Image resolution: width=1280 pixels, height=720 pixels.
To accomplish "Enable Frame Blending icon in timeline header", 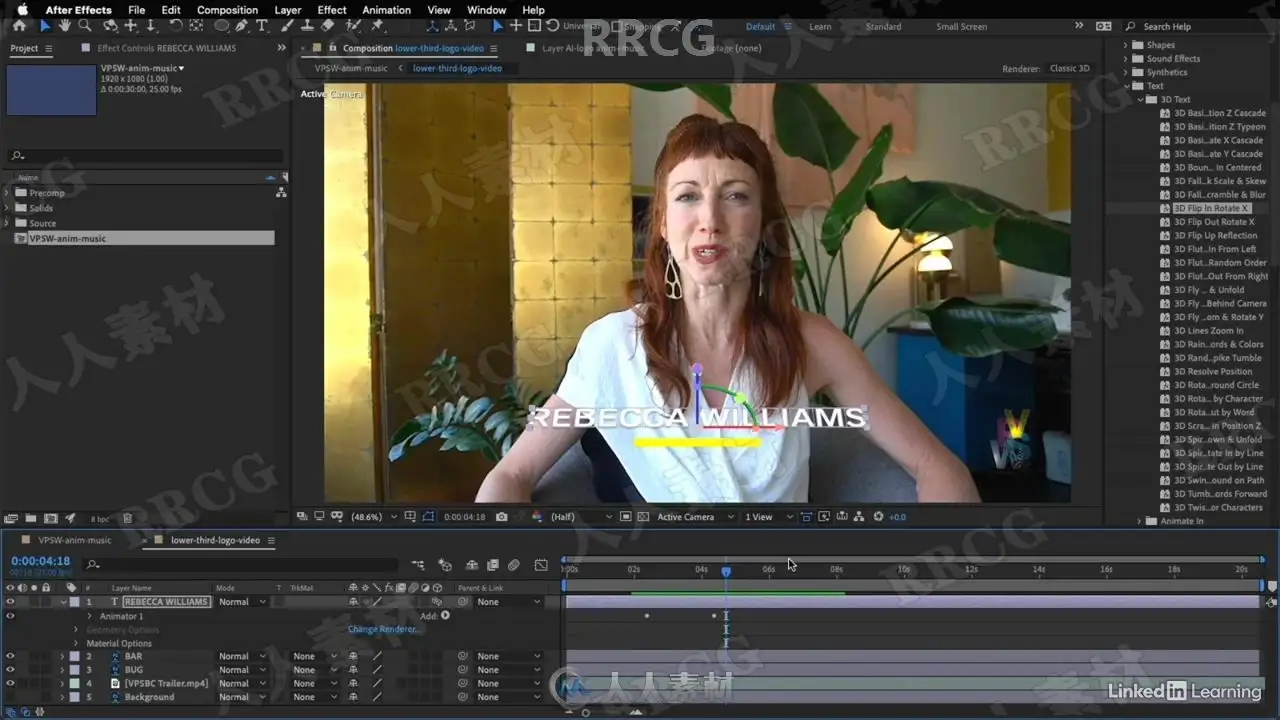I will [x=492, y=565].
